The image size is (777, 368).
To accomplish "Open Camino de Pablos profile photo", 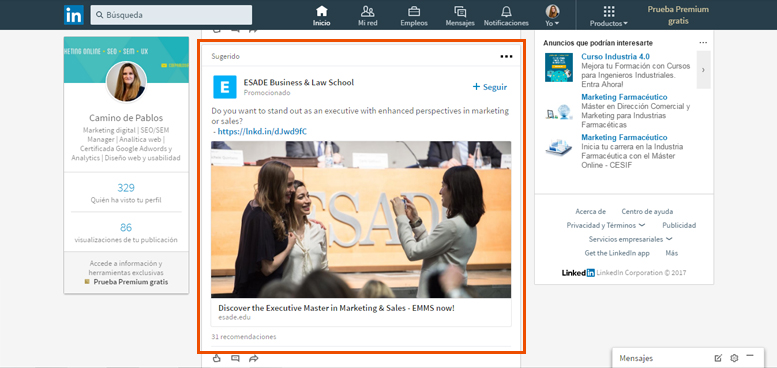I will click(126, 82).
